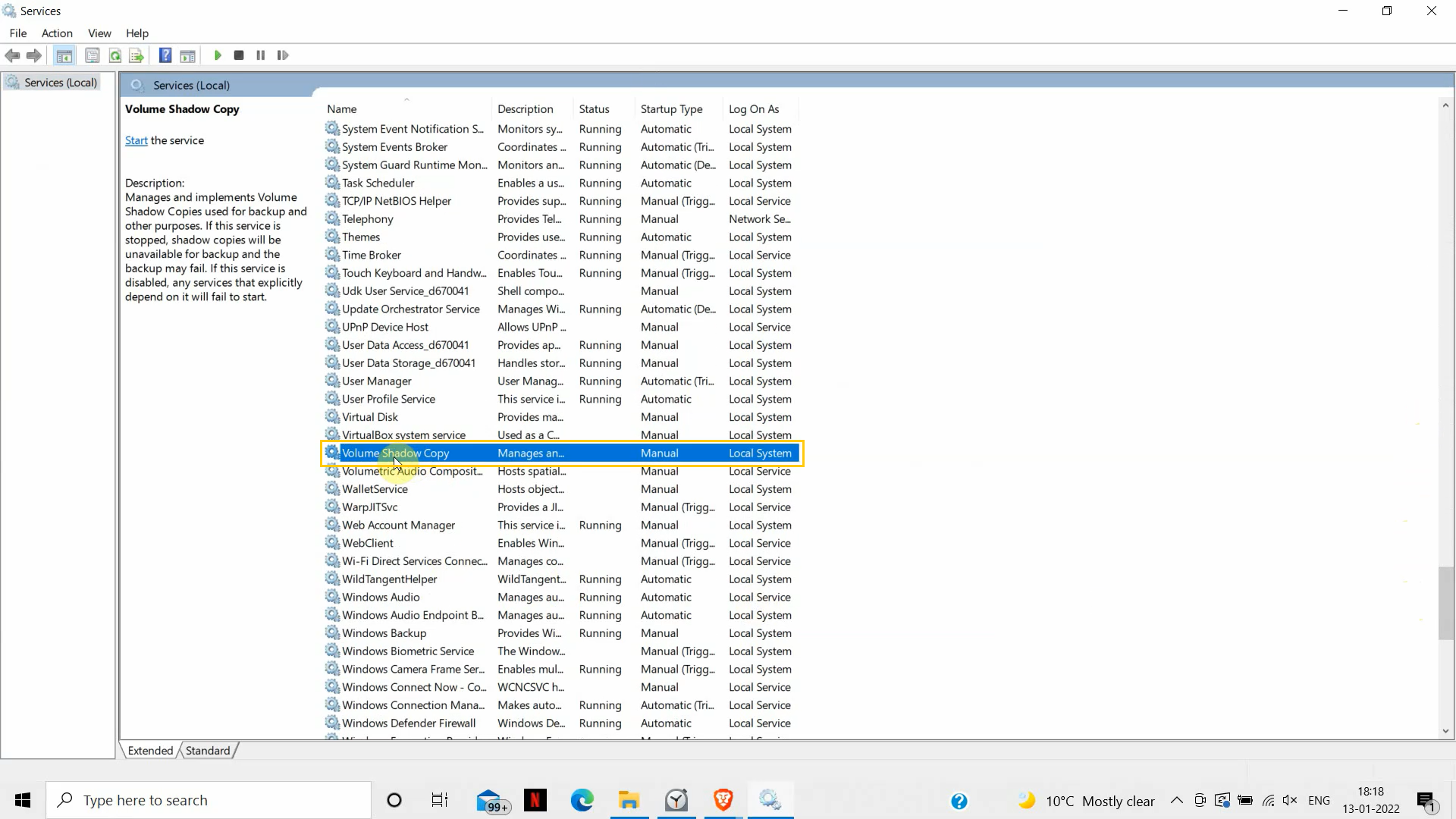Viewport: 1456px width, 819px height.
Task: Click Start to start Volume Shadow Copy
Action: 136,140
